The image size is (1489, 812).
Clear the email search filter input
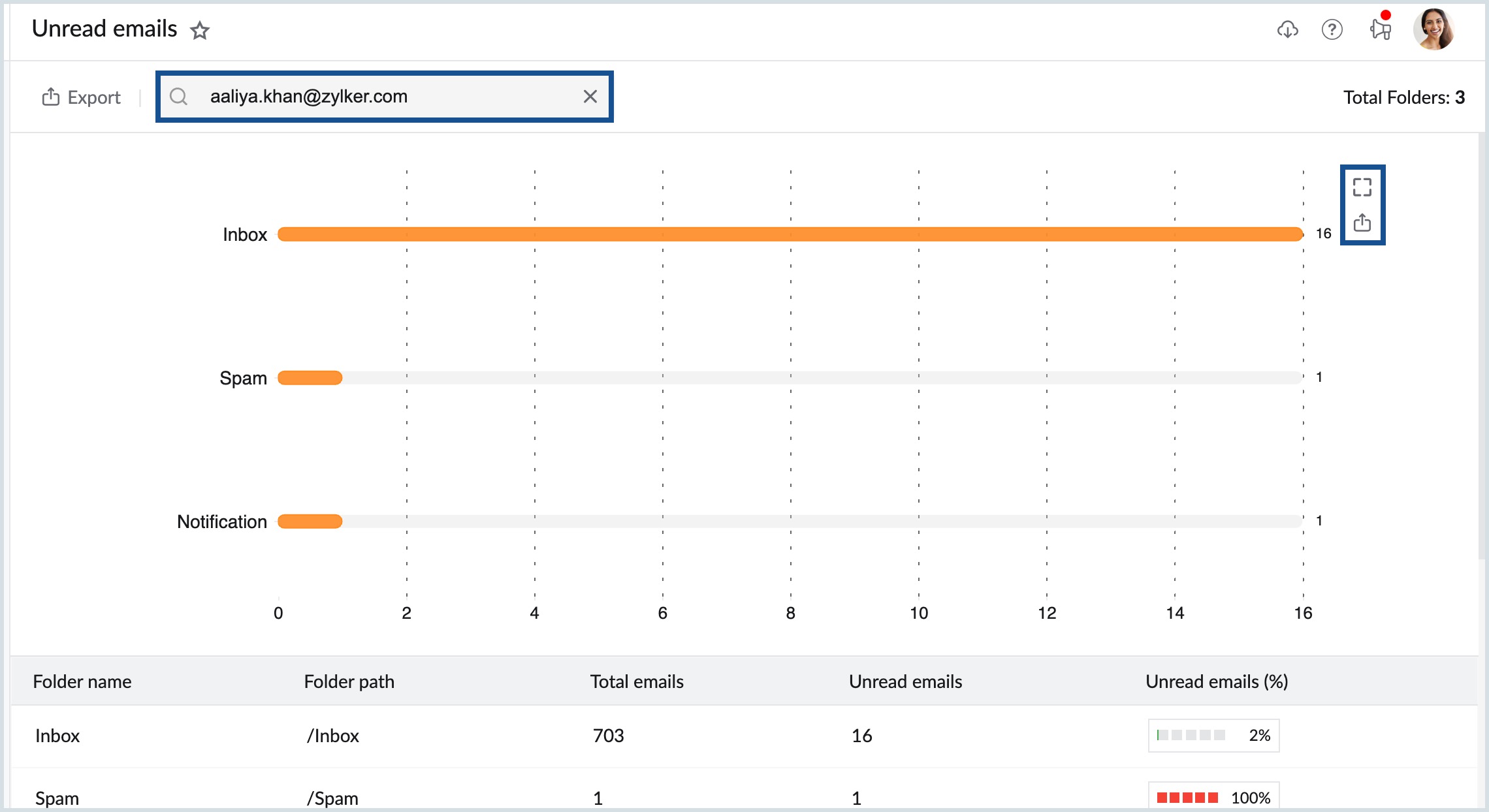click(x=591, y=96)
